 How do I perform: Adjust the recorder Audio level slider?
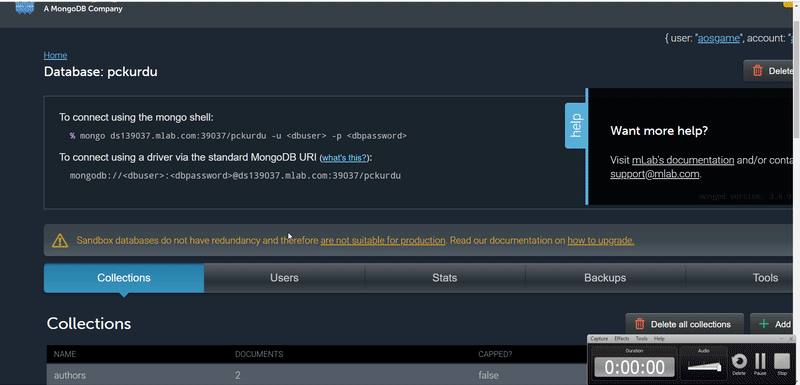(x=705, y=366)
